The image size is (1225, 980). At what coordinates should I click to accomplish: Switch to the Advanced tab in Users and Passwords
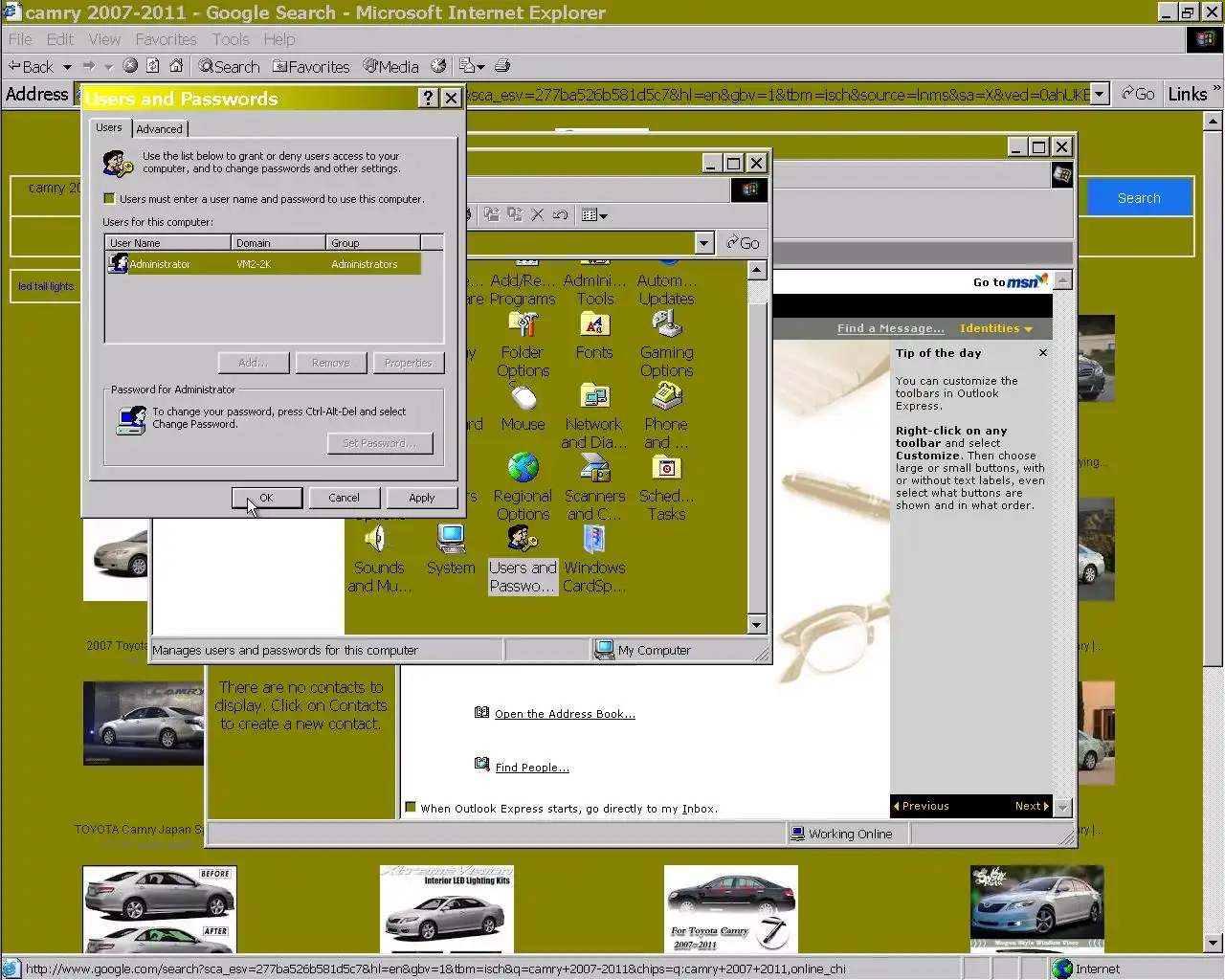click(x=159, y=128)
